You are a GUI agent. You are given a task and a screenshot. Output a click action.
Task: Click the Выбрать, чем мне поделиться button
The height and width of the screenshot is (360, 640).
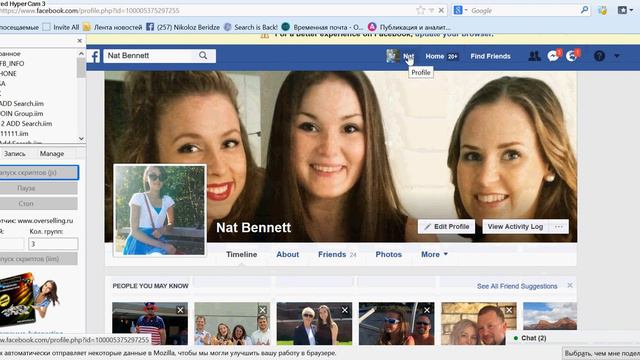coord(601,353)
